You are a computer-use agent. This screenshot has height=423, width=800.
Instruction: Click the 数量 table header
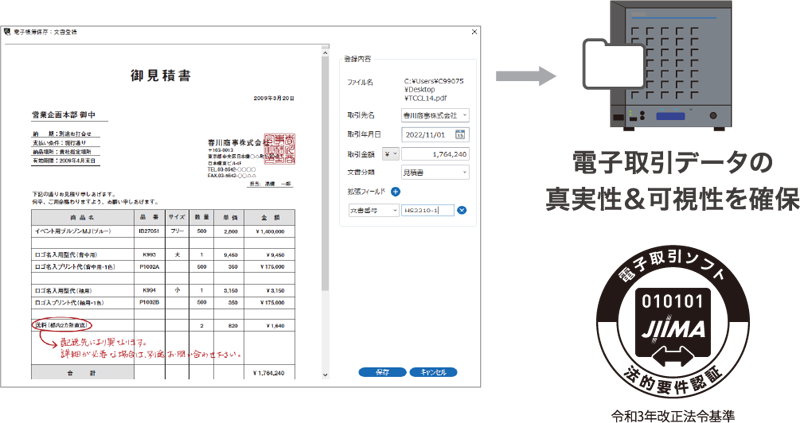click(201, 217)
